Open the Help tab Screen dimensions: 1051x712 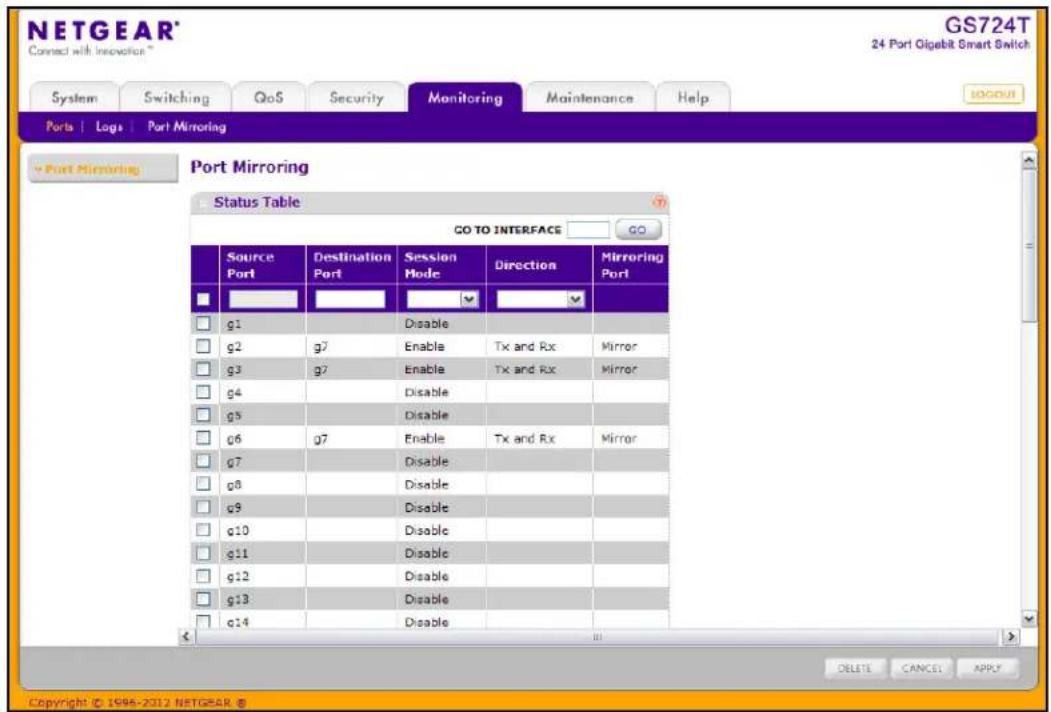(x=692, y=98)
